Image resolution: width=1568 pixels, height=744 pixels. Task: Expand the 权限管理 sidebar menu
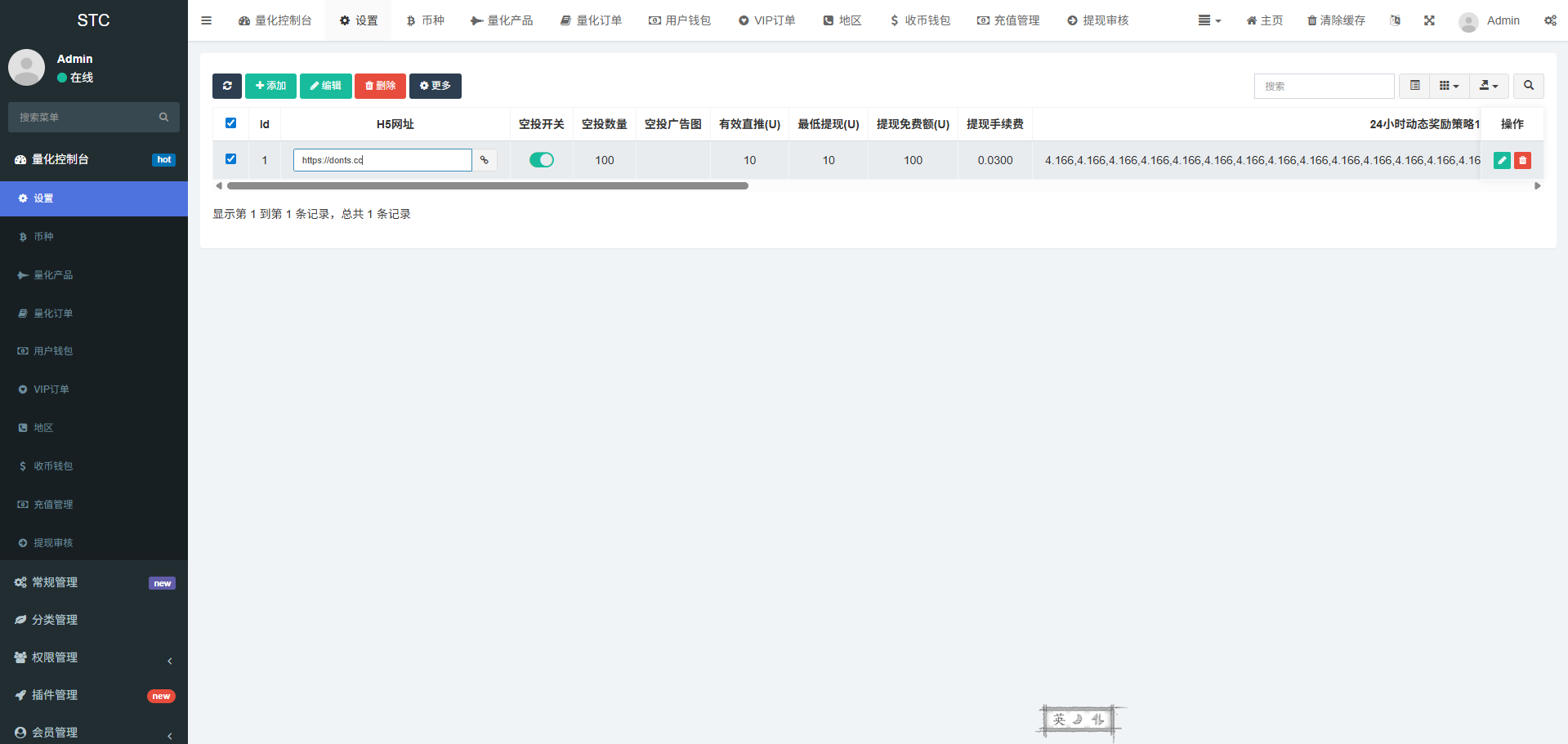pos(94,657)
